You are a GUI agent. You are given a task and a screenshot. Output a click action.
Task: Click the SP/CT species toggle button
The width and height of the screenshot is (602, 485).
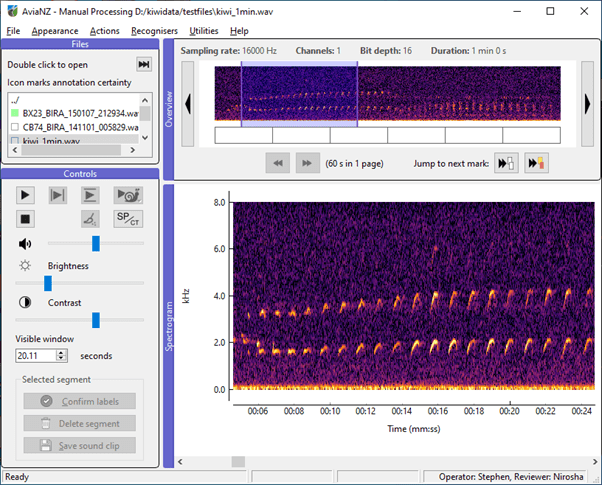click(128, 218)
